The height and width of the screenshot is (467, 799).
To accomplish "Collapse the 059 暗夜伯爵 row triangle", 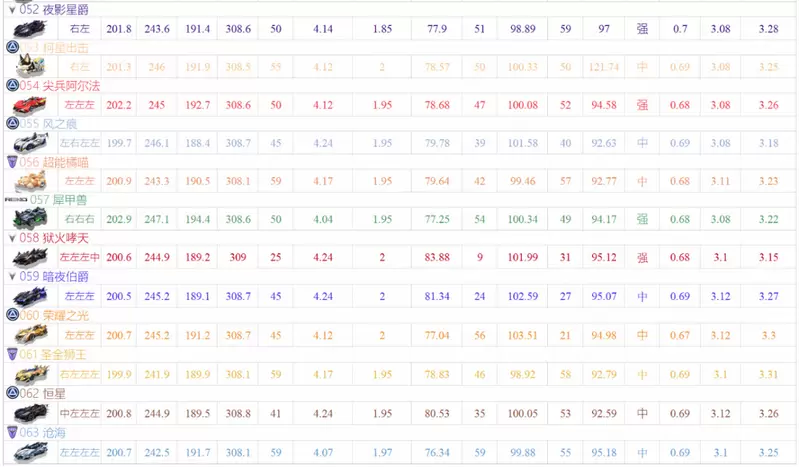I will coord(12,276).
